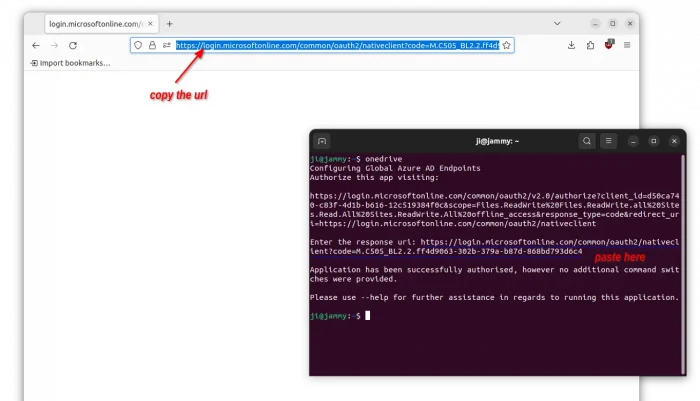Click the ublock extension icon in toolbar
The height and width of the screenshot is (401, 700).
tap(608, 45)
